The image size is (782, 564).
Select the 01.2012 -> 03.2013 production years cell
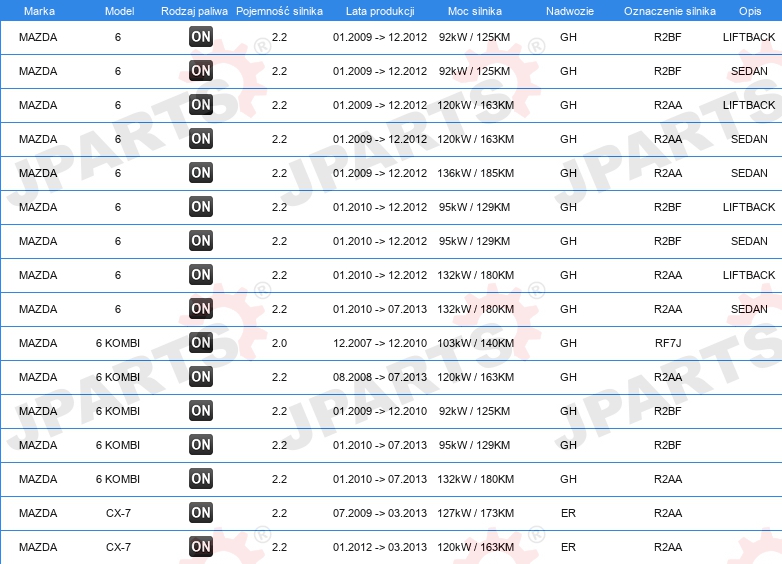point(380,547)
